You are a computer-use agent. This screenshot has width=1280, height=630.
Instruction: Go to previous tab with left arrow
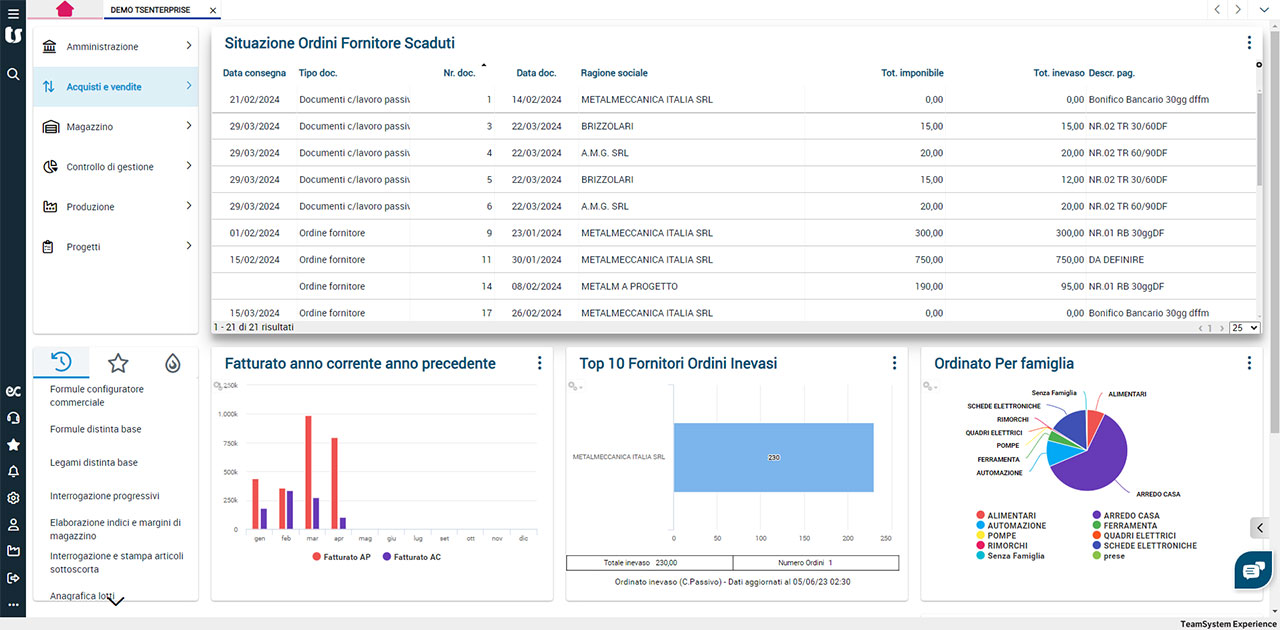1217,9
